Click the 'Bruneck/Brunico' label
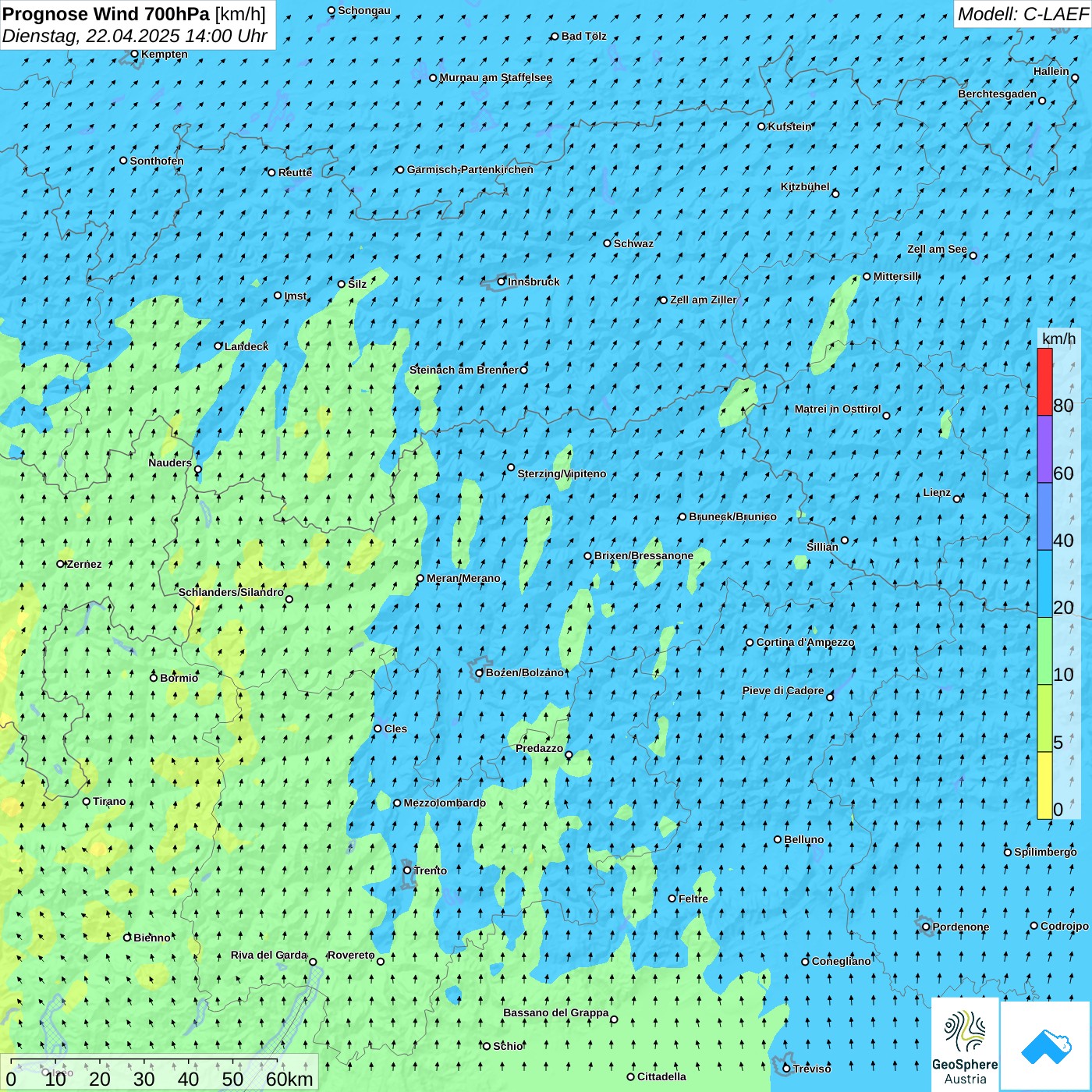1092x1092 pixels. pos(732,516)
